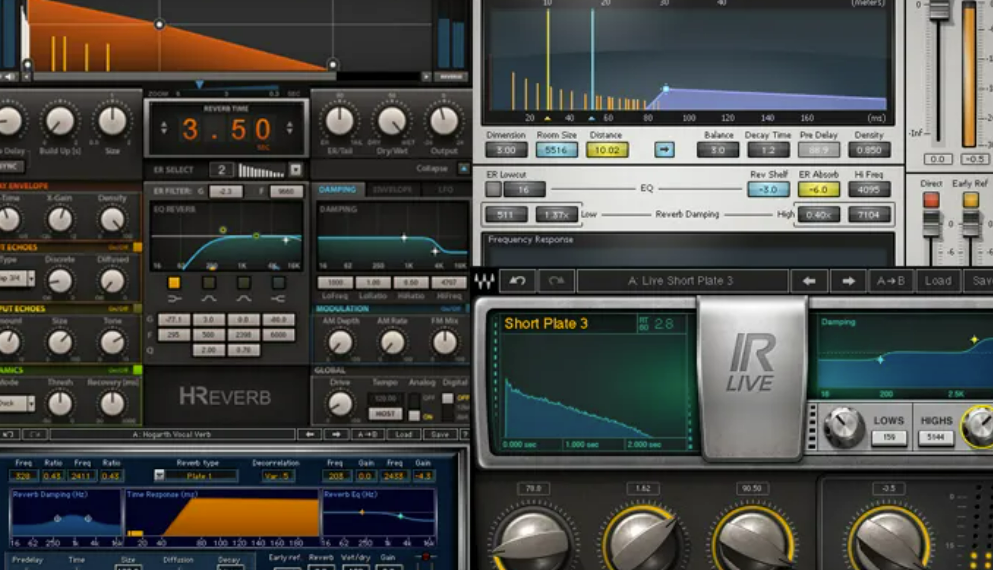
Task: Click redo arrow in IR-Live toolbar
Action: 556,281
